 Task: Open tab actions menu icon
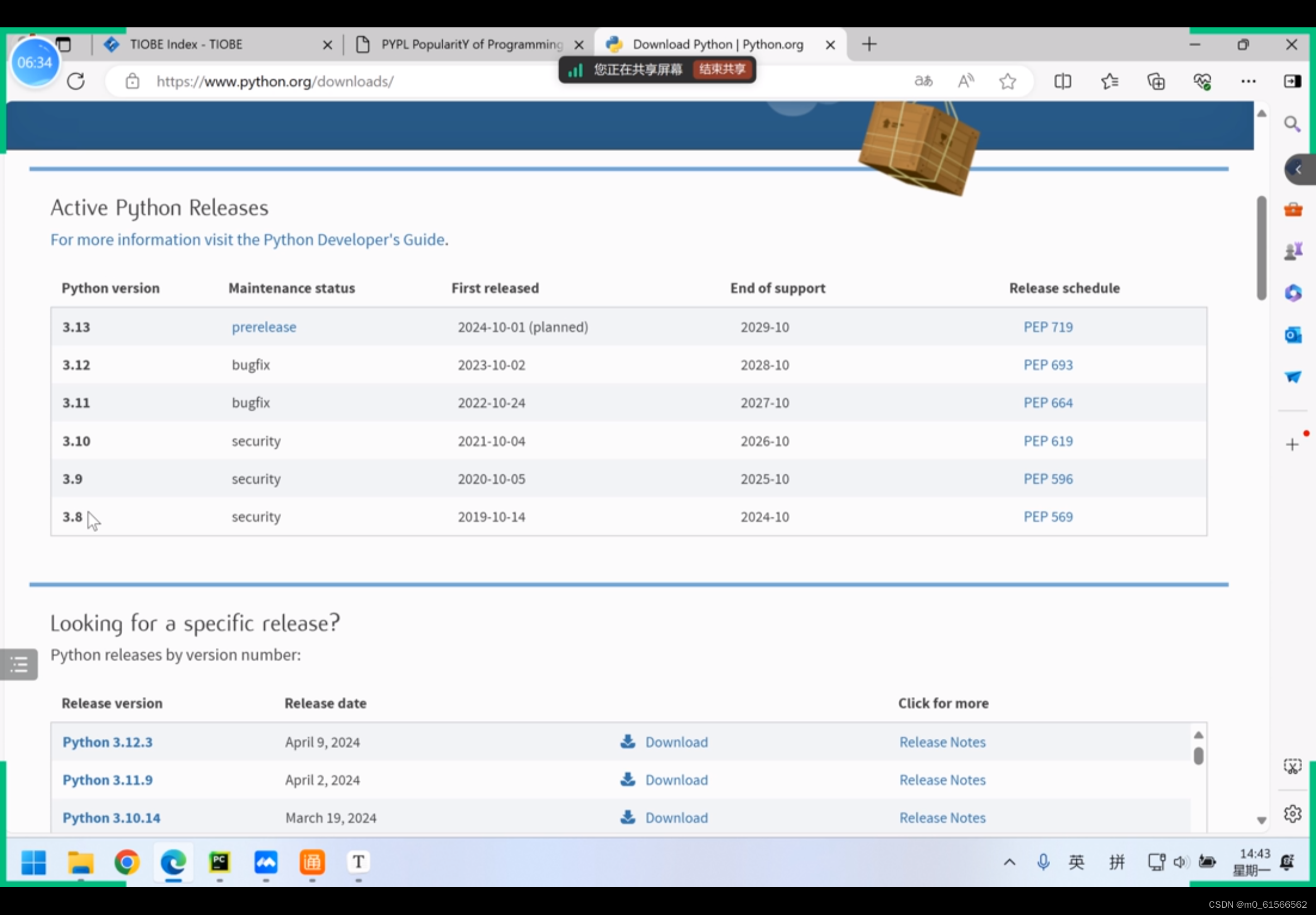pos(64,44)
